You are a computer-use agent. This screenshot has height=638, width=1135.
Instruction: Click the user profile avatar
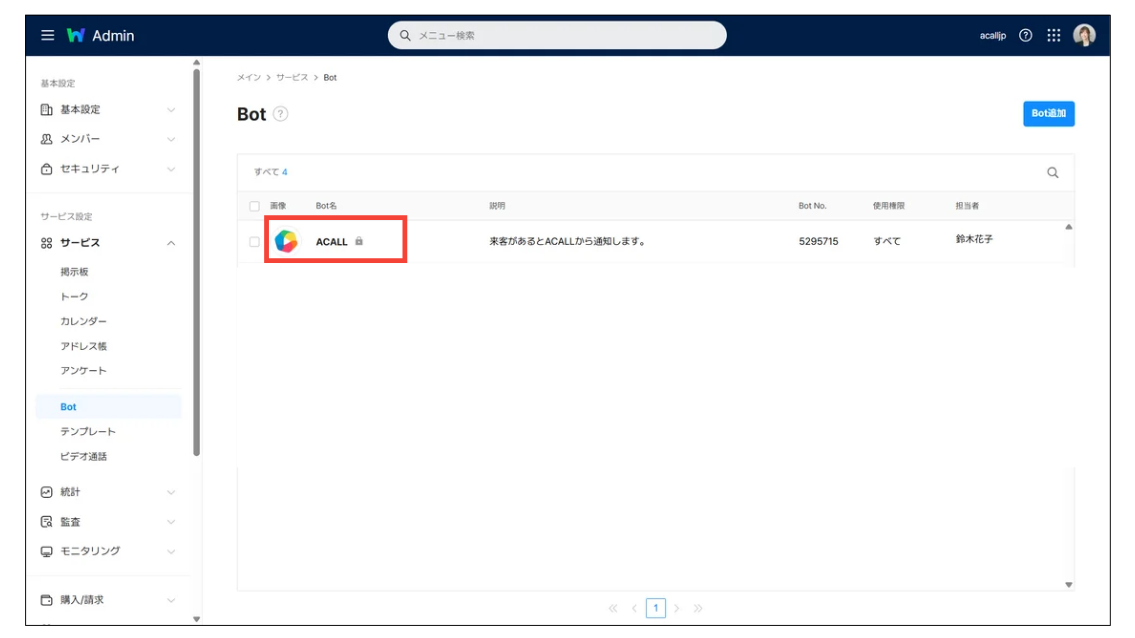1084,35
